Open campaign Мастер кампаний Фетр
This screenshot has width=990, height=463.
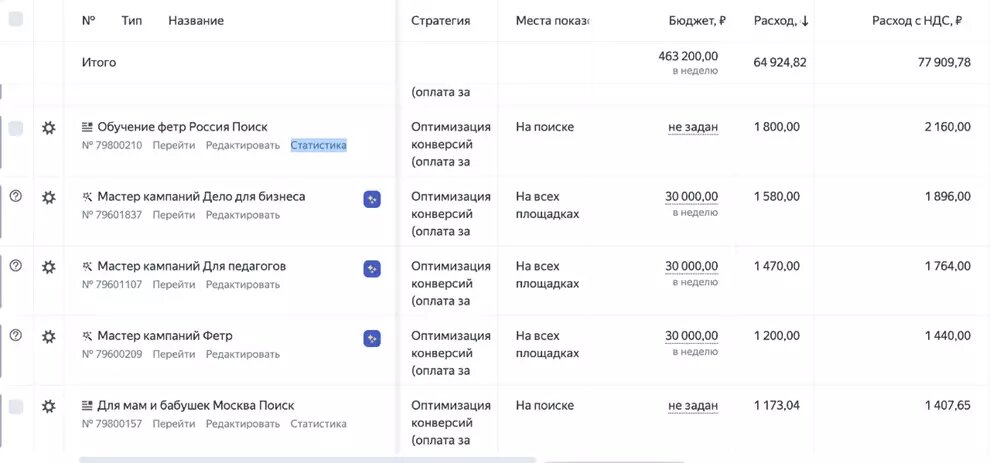pos(165,335)
